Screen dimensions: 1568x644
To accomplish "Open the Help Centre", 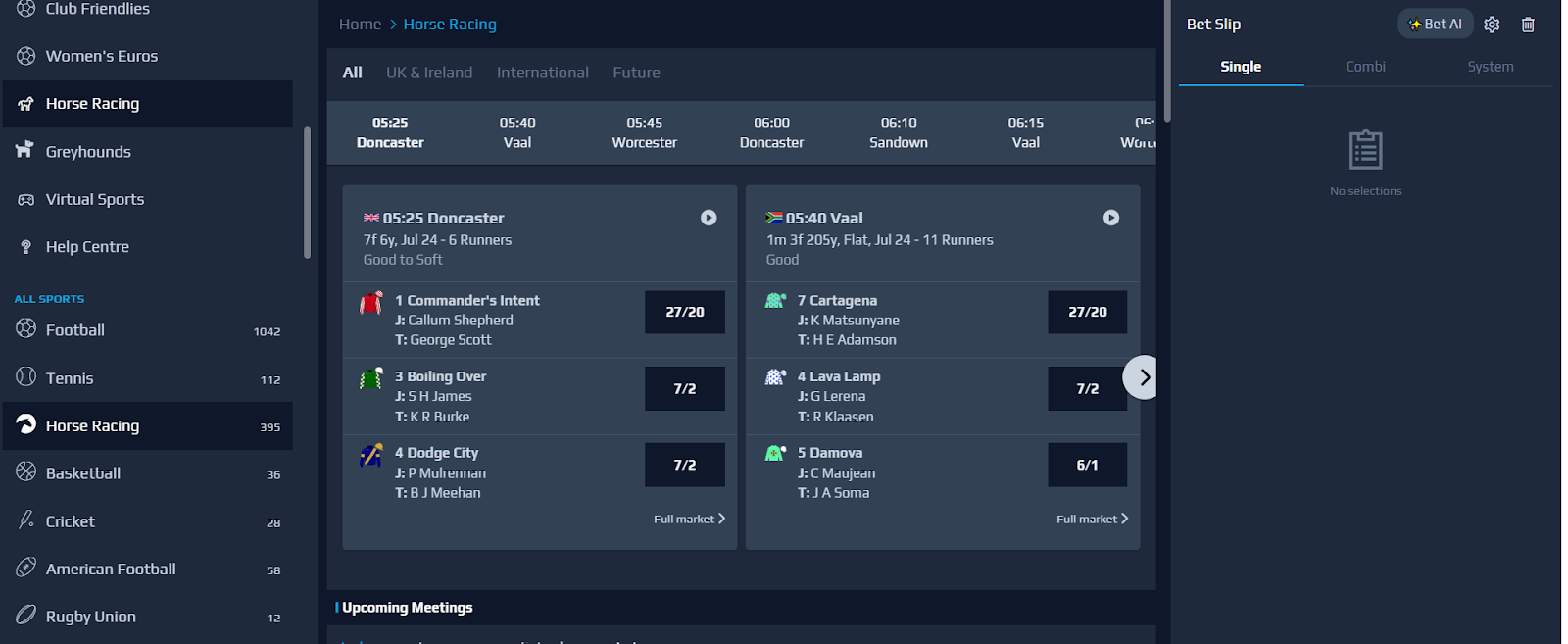I will click(x=87, y=247).
